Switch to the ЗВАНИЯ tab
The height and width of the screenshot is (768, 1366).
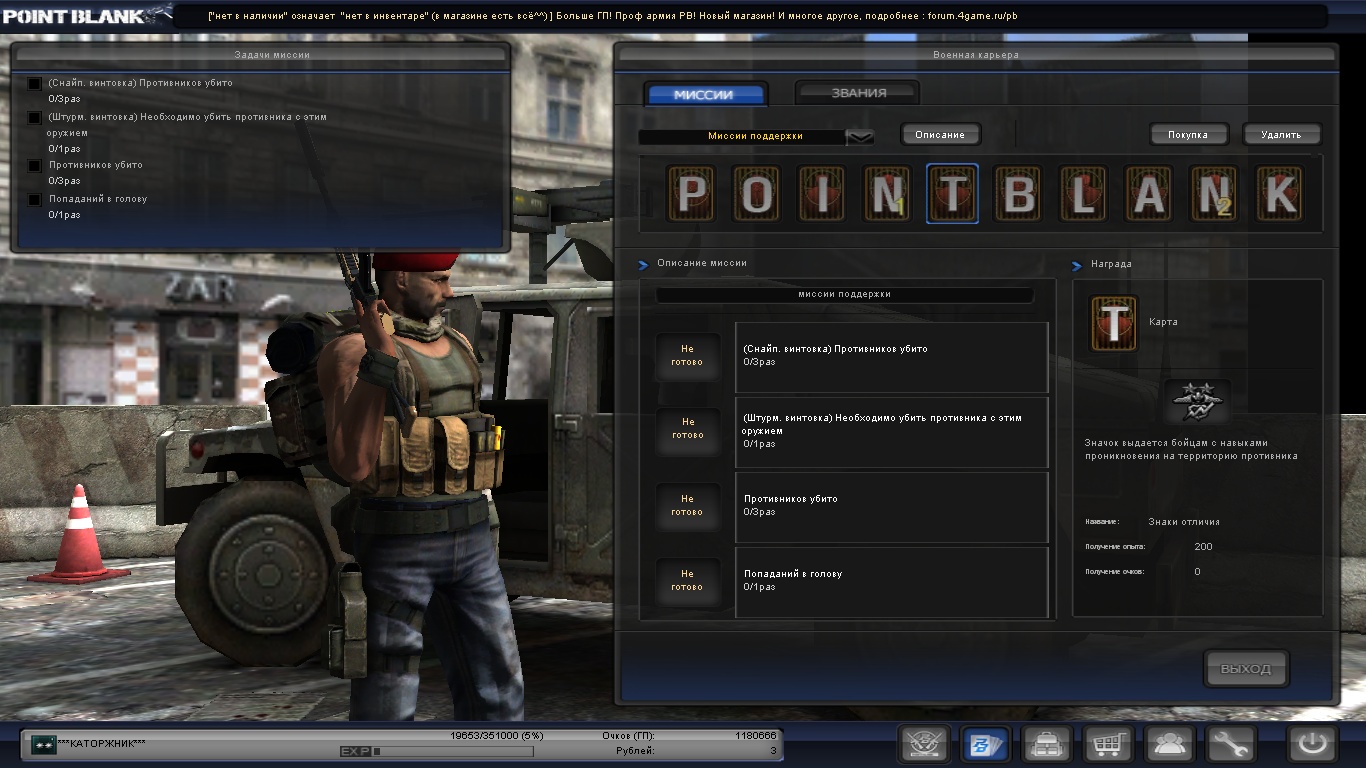coord(858,93)
